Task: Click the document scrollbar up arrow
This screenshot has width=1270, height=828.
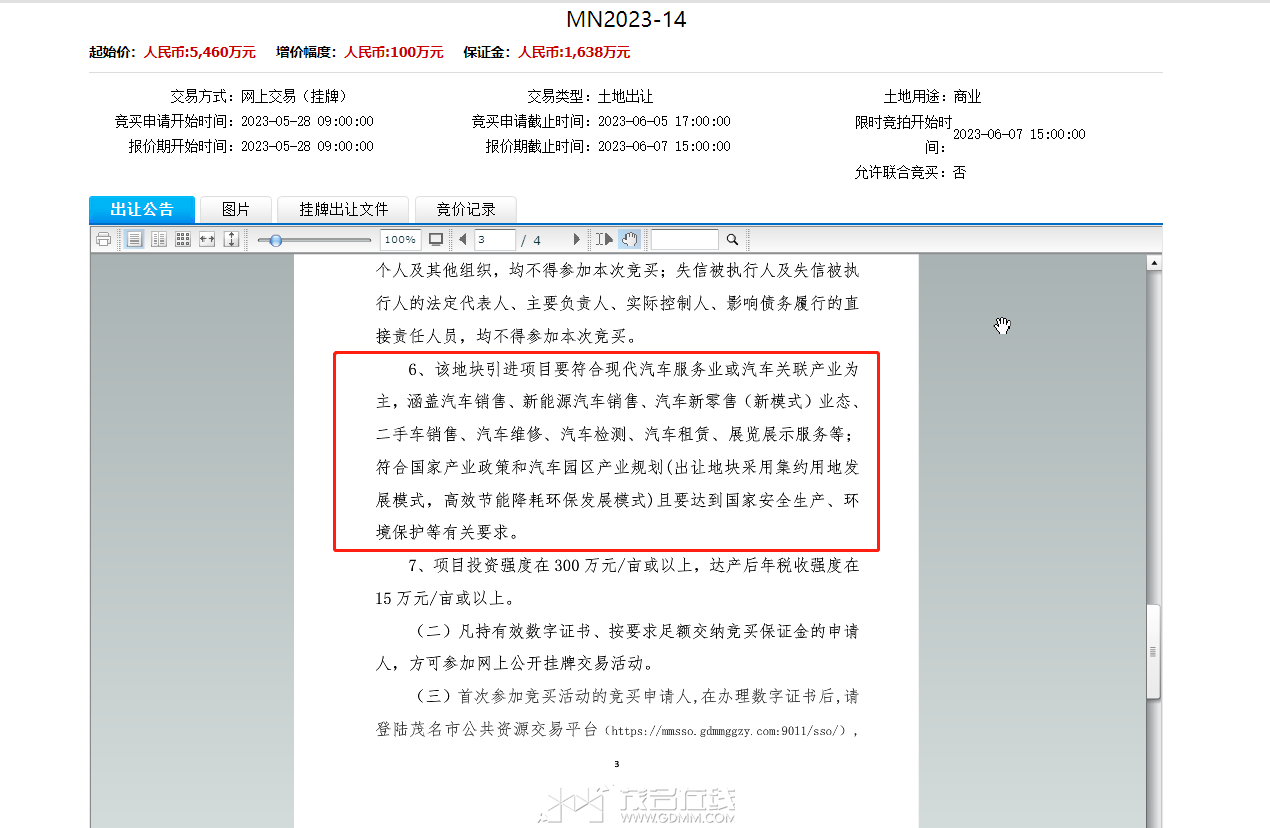Action: [x=1154, y=263]
